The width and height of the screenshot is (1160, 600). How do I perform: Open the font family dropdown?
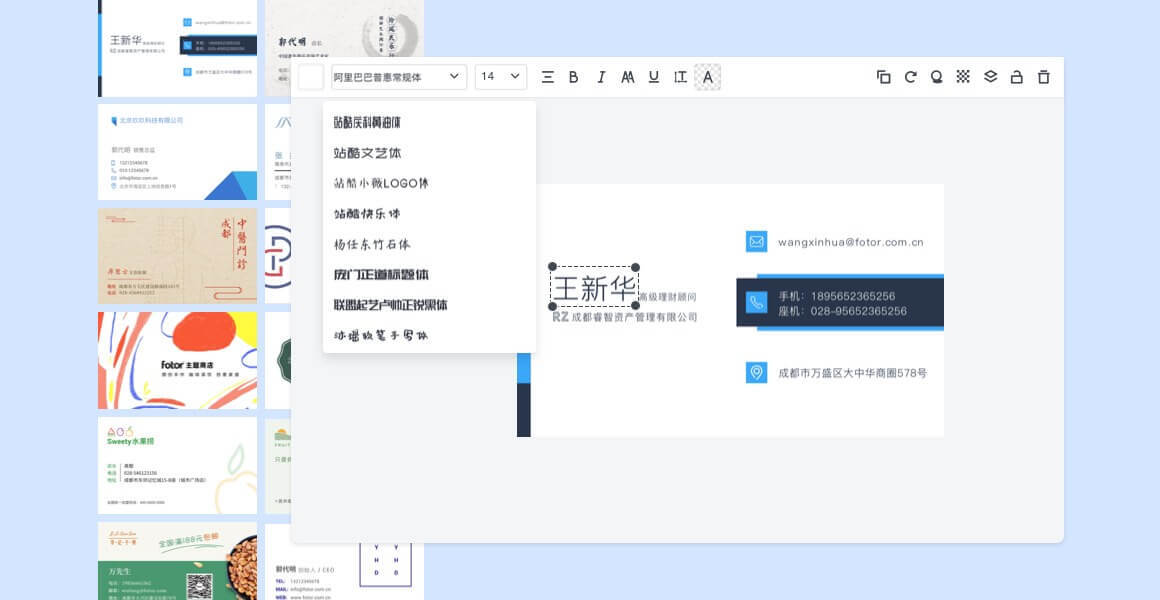(398, 77)
